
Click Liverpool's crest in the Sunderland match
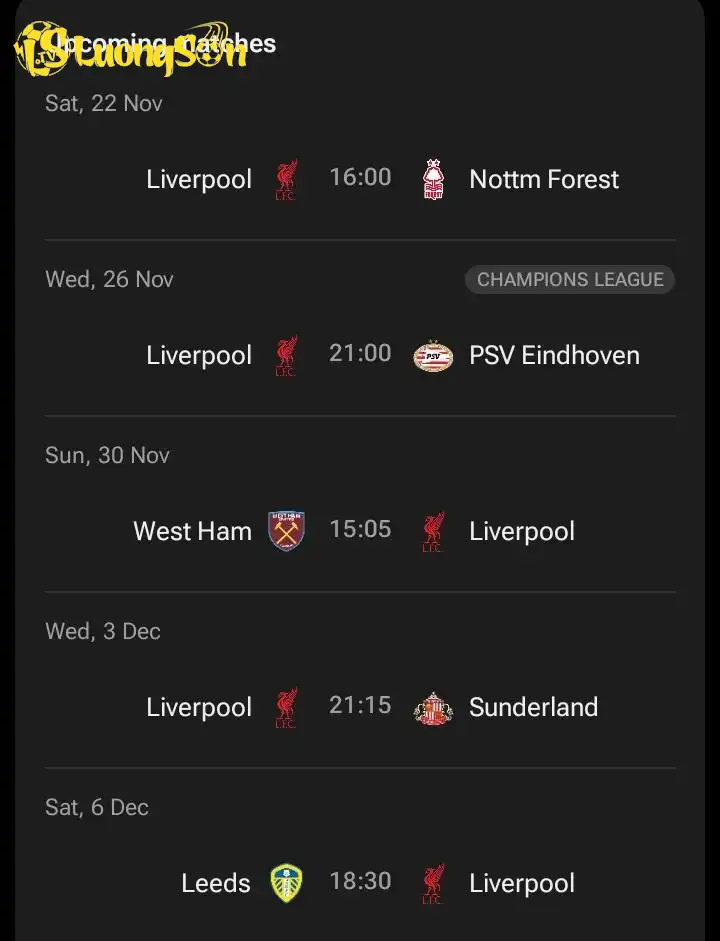point(287,708)
